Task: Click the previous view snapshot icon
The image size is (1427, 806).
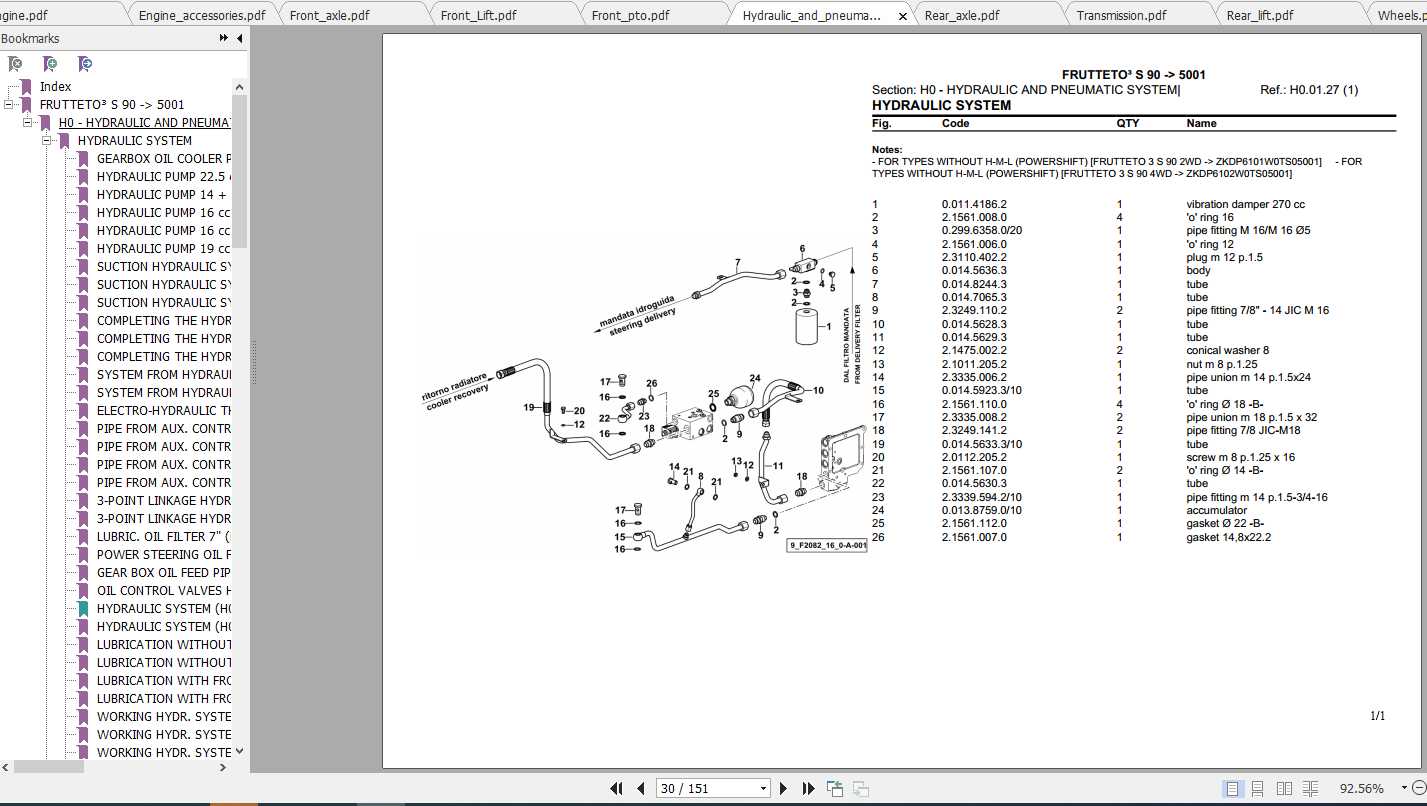Action: tap(834, 788)
